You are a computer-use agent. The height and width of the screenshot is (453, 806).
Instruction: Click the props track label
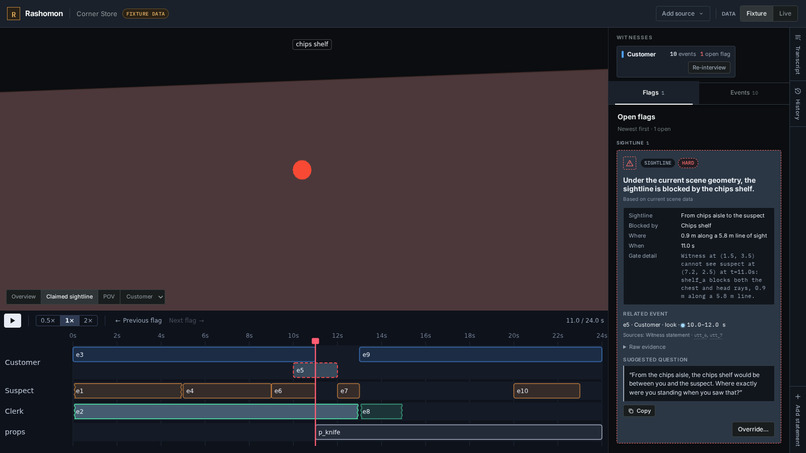tap(14, 432)
